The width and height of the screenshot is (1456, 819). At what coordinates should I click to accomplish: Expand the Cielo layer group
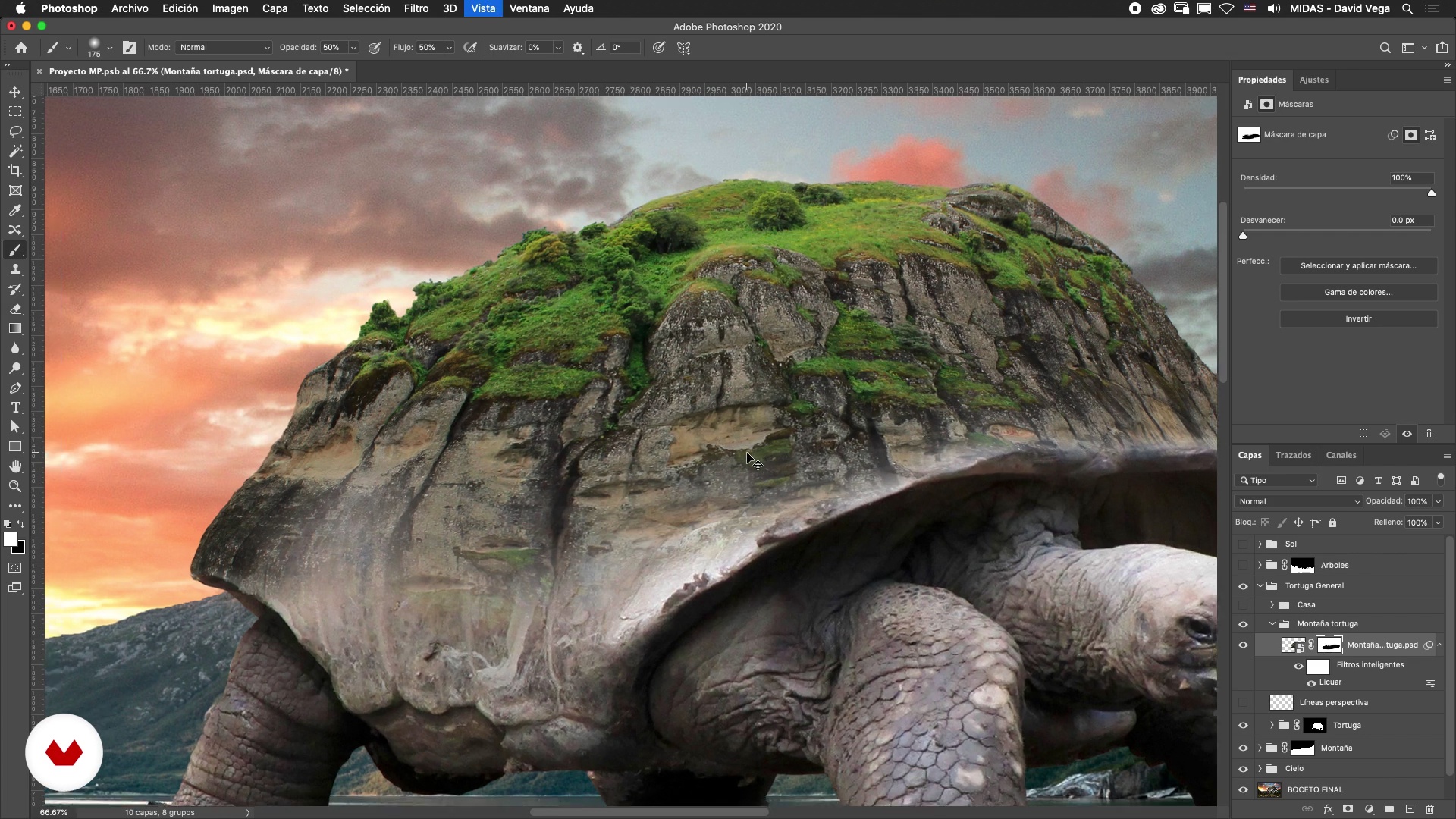tap(1260, 768)
